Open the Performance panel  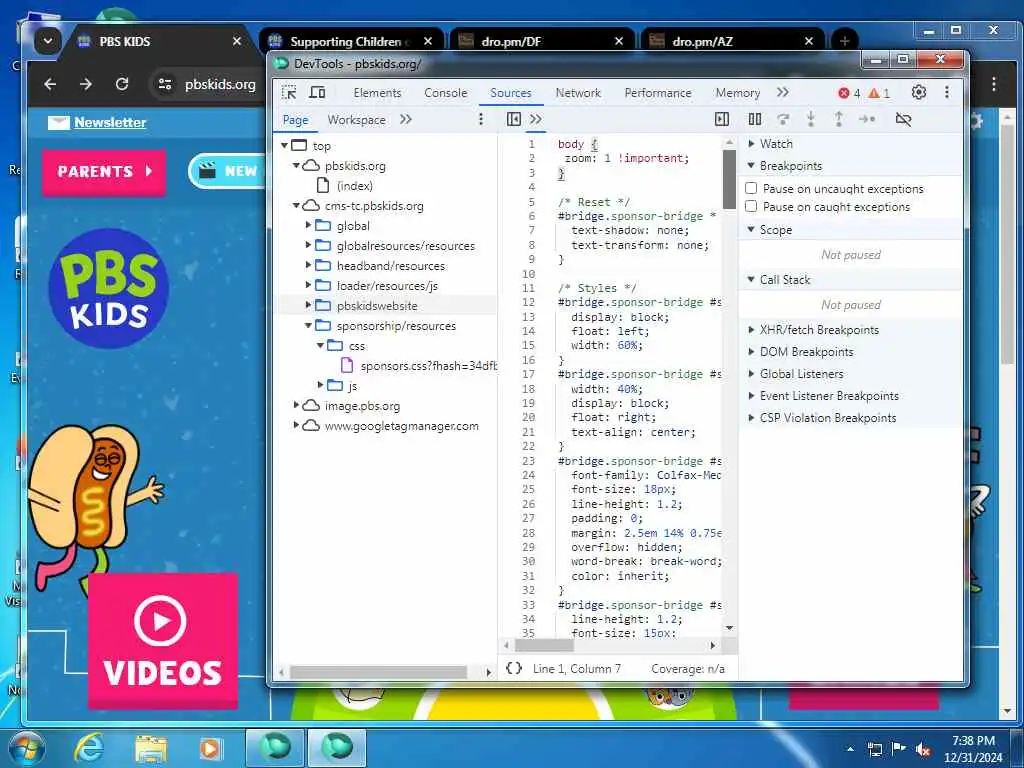pos(658,93)
